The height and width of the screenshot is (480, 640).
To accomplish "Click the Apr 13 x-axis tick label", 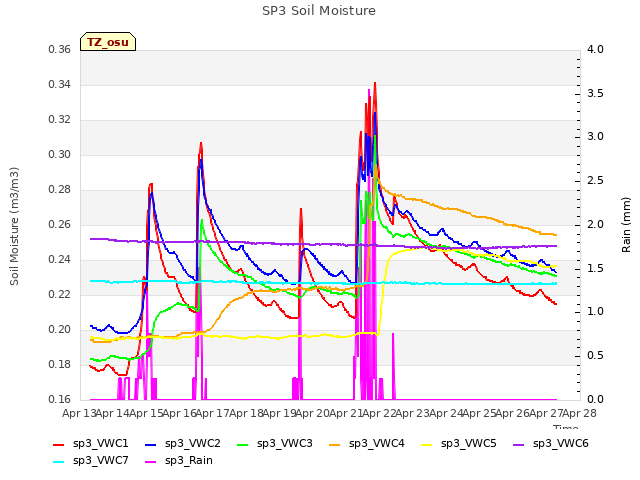I will 79,413.
